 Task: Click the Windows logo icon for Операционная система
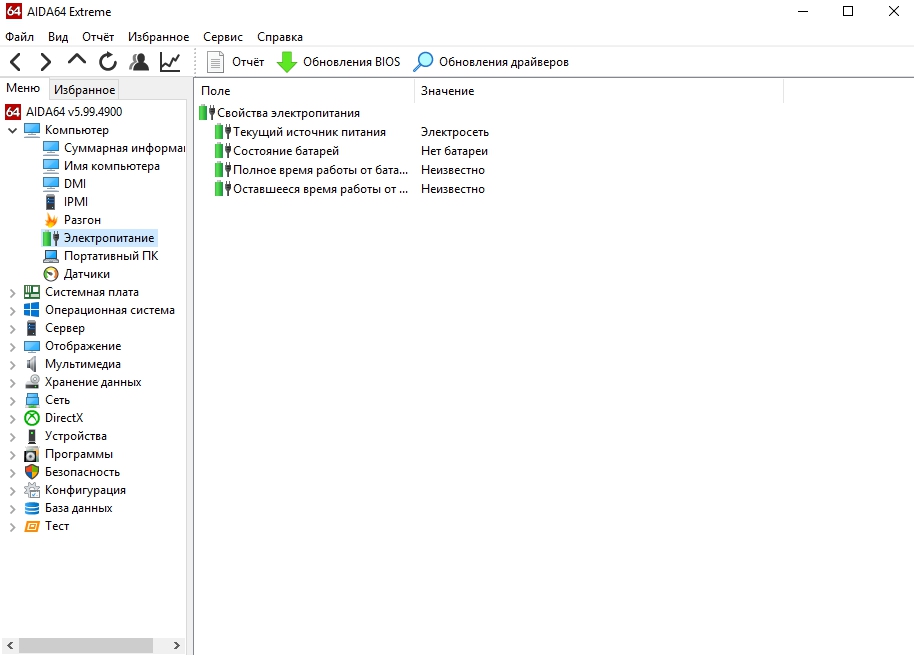click(32, 310)
